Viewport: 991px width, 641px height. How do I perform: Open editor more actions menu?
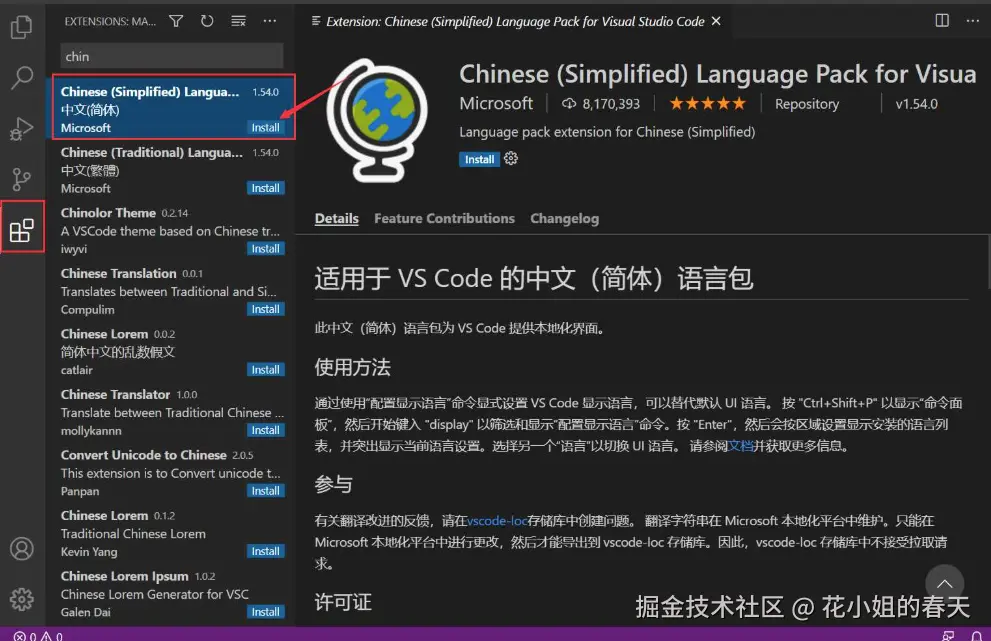coord(973,21)
